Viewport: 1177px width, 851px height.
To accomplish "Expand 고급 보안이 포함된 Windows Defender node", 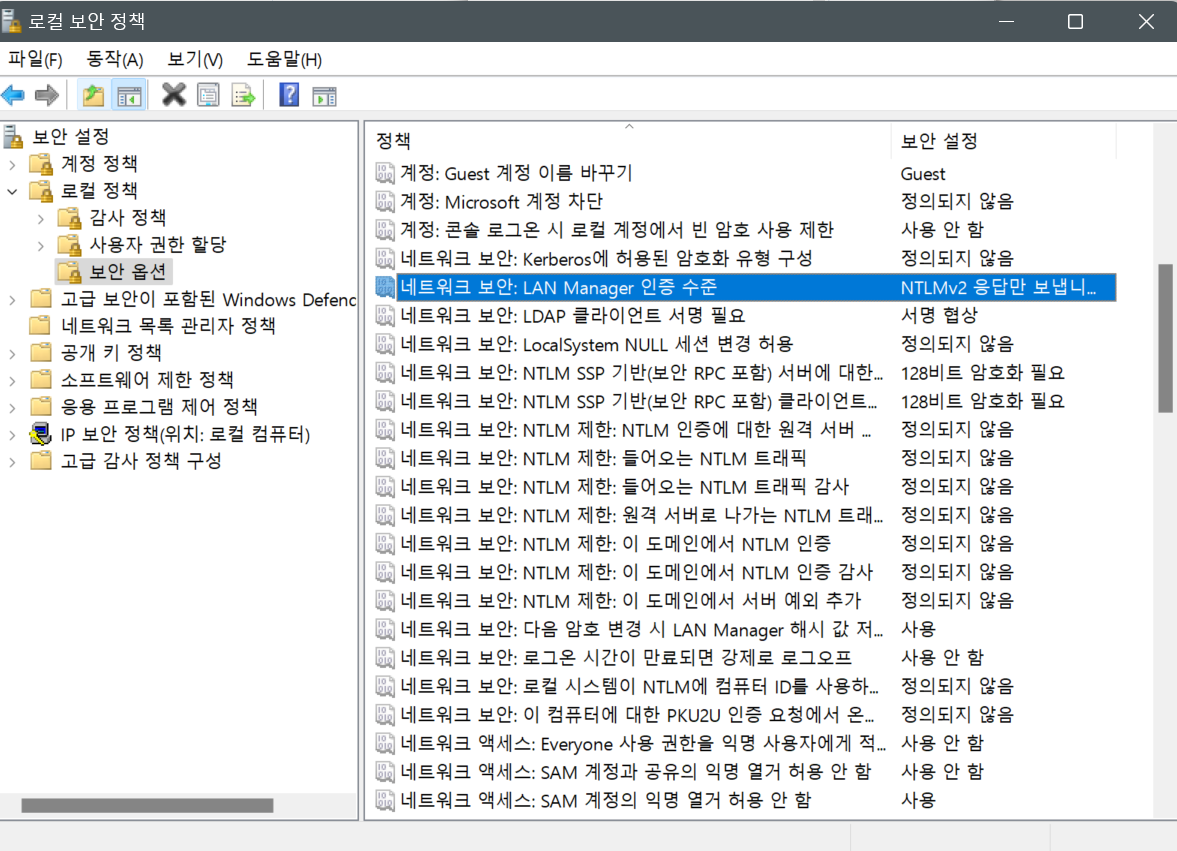I will tap(12, 299).
